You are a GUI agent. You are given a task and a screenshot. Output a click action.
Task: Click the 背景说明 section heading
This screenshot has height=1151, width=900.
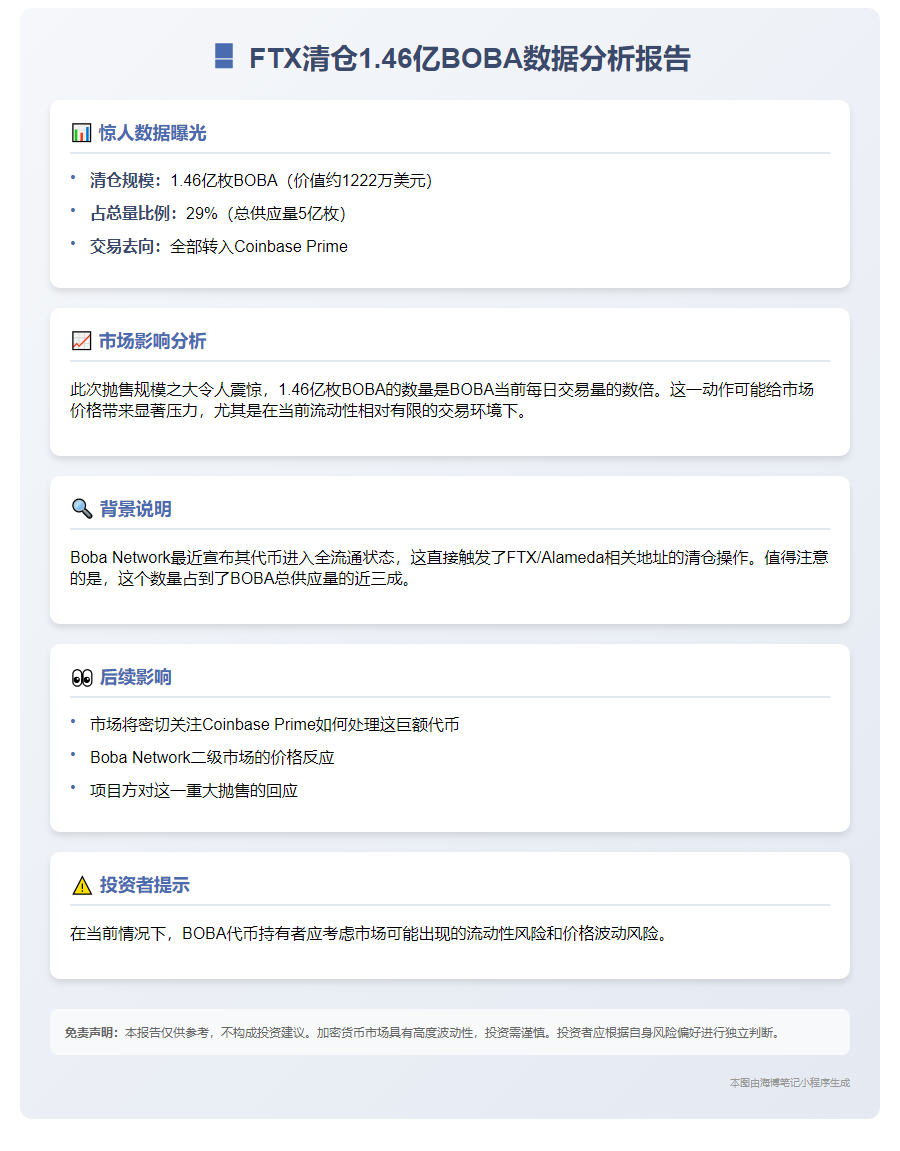(135, 509)
